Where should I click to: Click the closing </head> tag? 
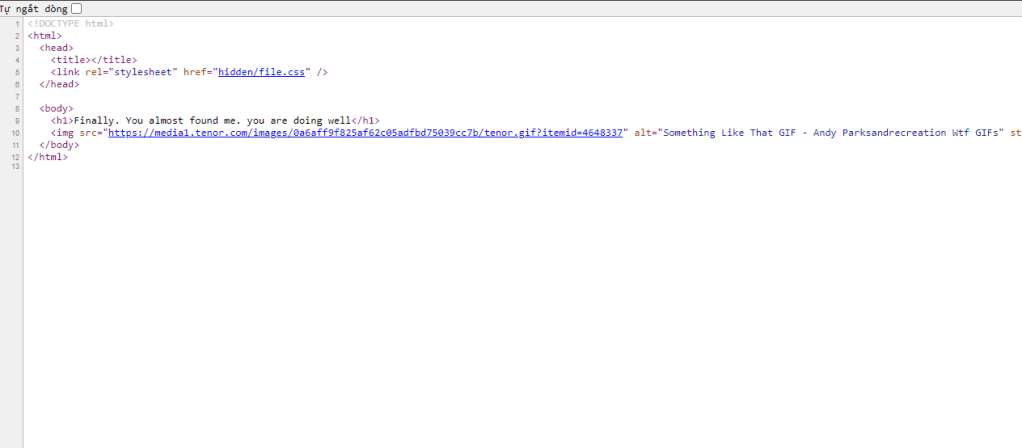(59, 84)
